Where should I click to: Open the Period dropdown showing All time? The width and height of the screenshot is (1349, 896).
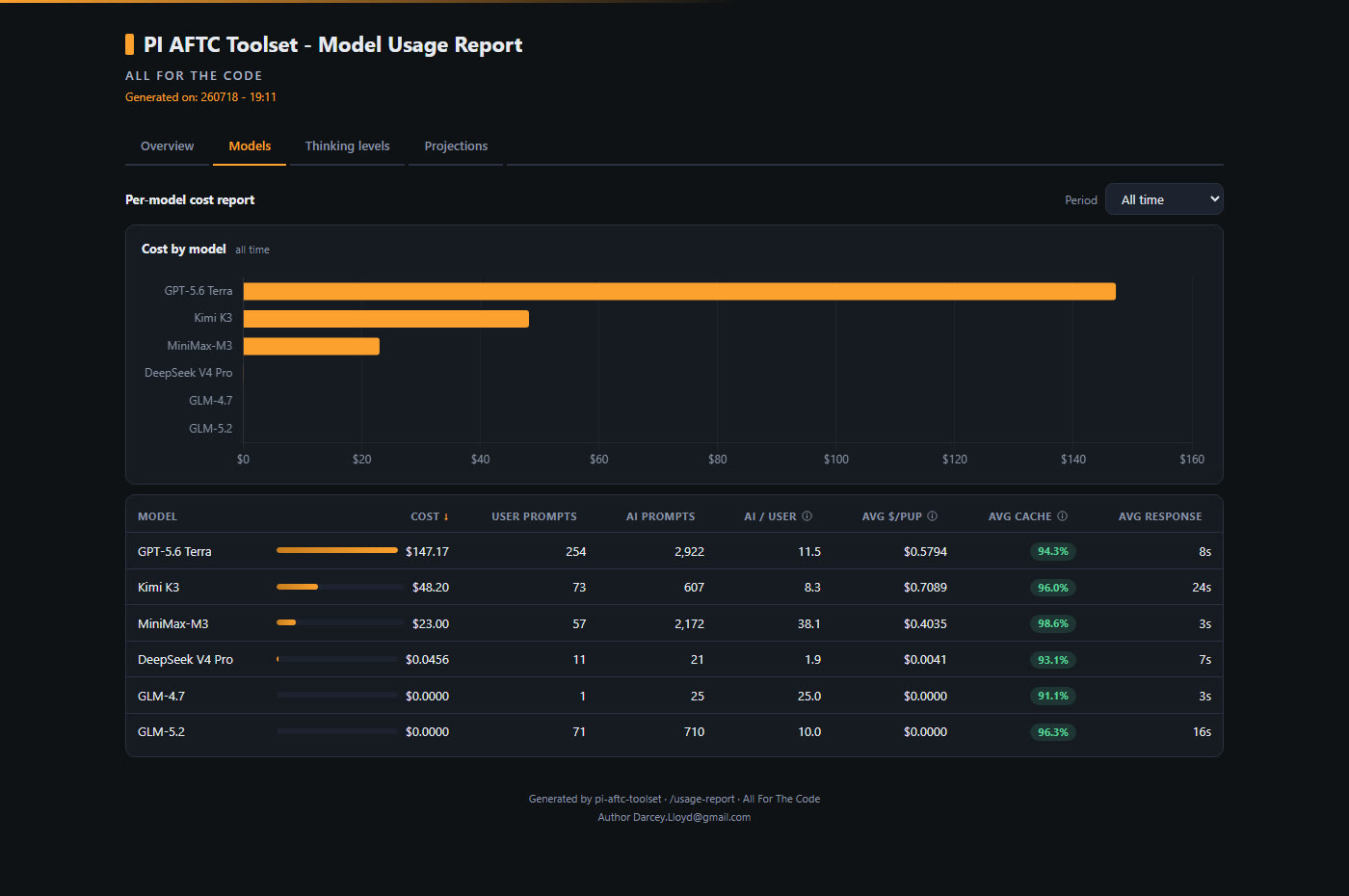[1164, 199]
